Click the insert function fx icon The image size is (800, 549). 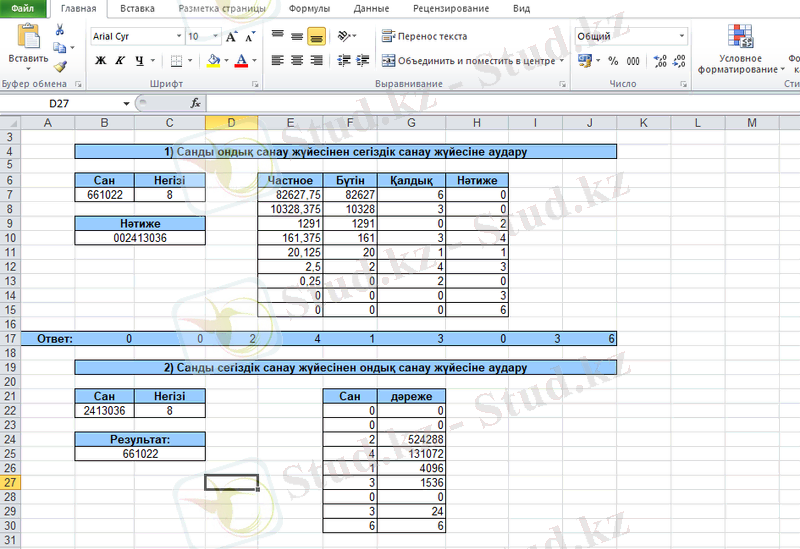(x=195, y=103)
